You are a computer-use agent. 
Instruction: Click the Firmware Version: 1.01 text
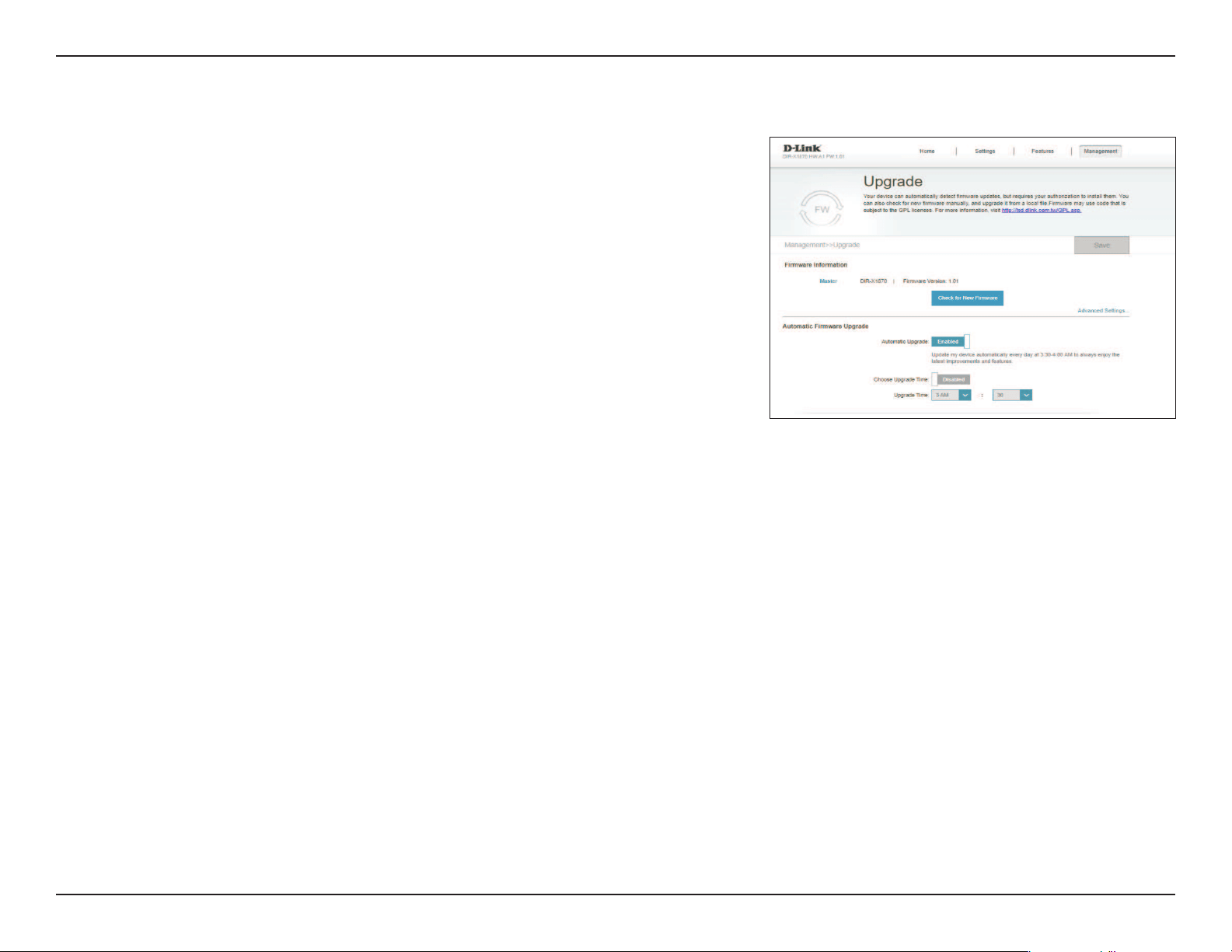pyautogui.click(x=930, y=281)
